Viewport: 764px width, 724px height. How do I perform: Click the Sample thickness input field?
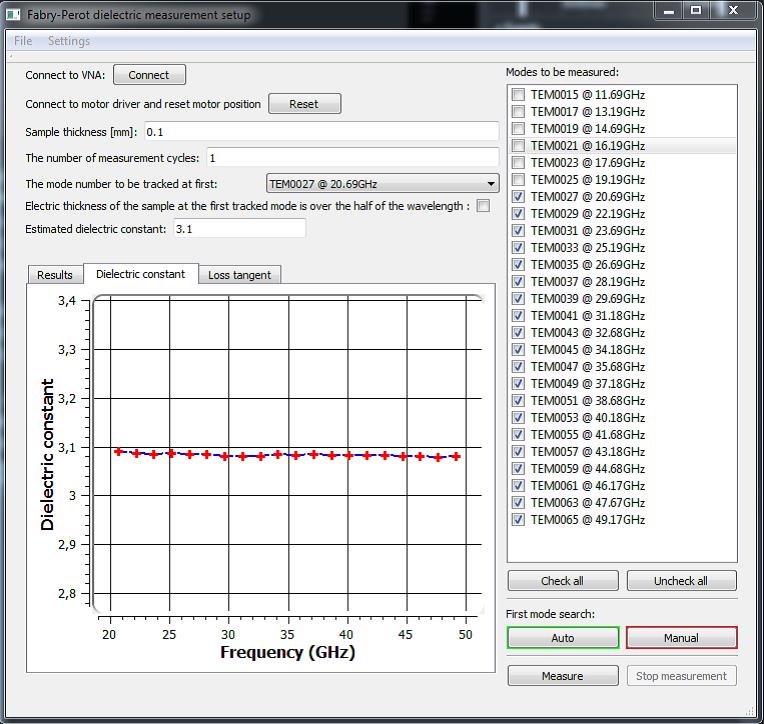321,132
